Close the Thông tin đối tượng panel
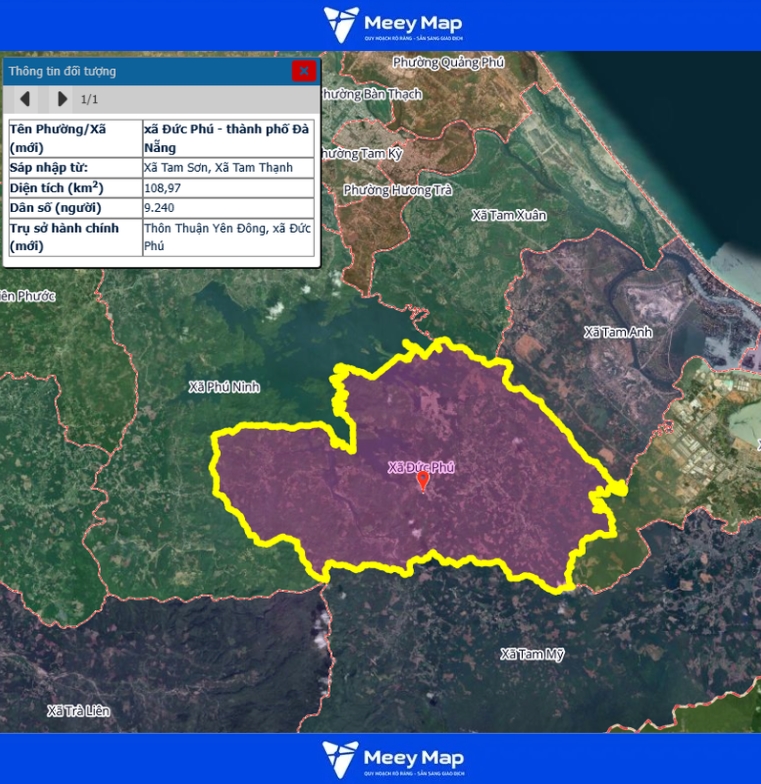761x784 pixels. (303, 71)
